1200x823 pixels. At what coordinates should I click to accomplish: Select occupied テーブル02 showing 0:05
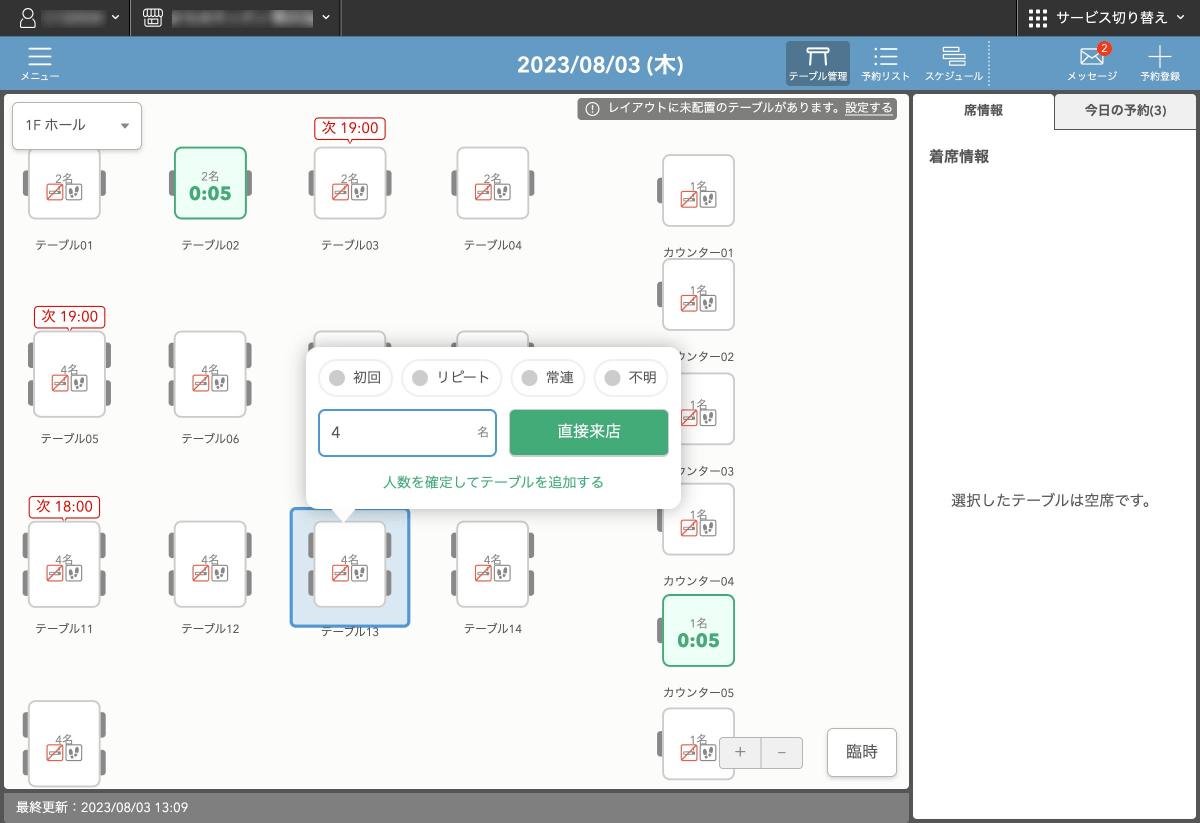click(x=210, y=183)
